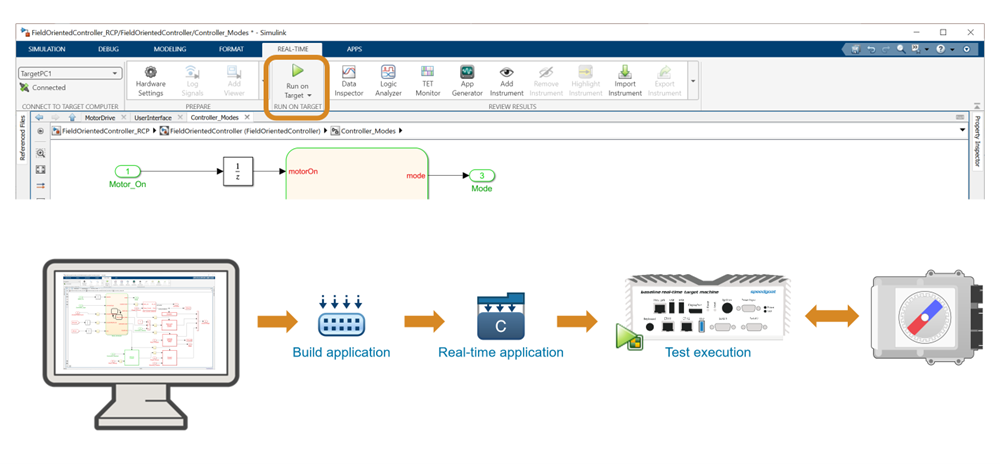Image resolution: width=1000 pixels, height=464 pixels.
Task: Select the Motor_On input port block
Action: (128, 171)
